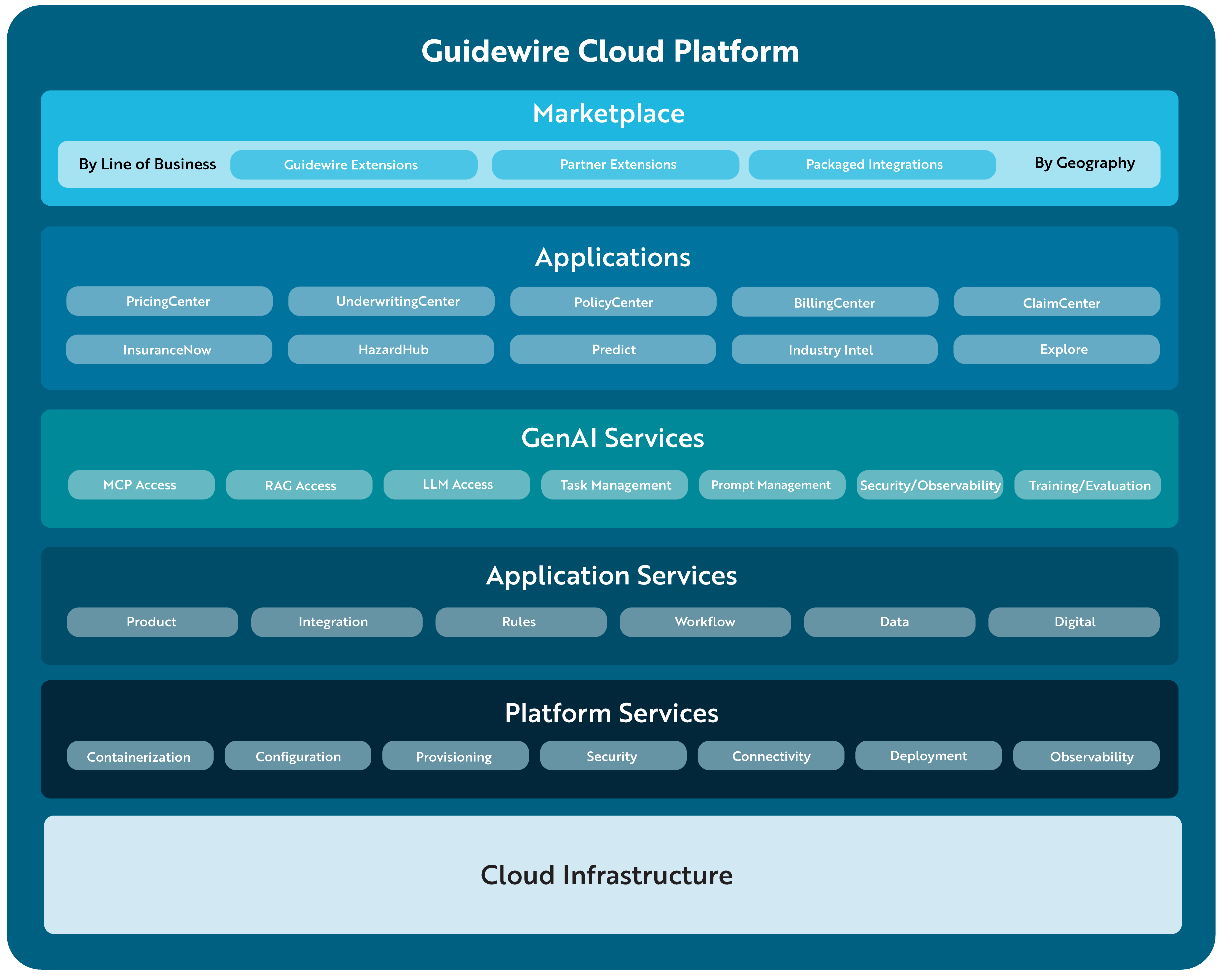Click Observability under Platform Services
The width and height of the screenshot is (1226, 980).
pyautogui.click(x=1086, y=755)
